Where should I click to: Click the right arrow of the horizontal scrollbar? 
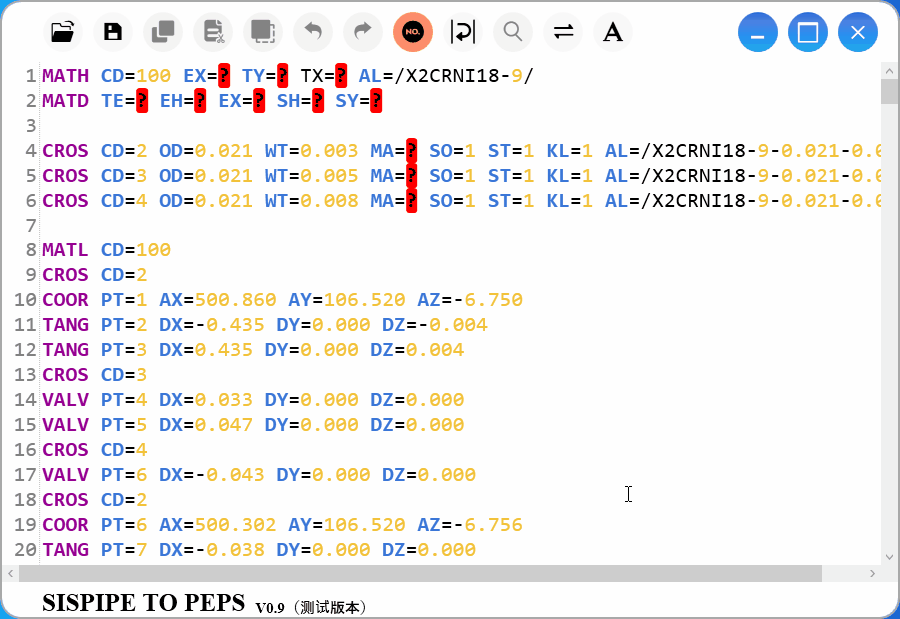[870, 573]
